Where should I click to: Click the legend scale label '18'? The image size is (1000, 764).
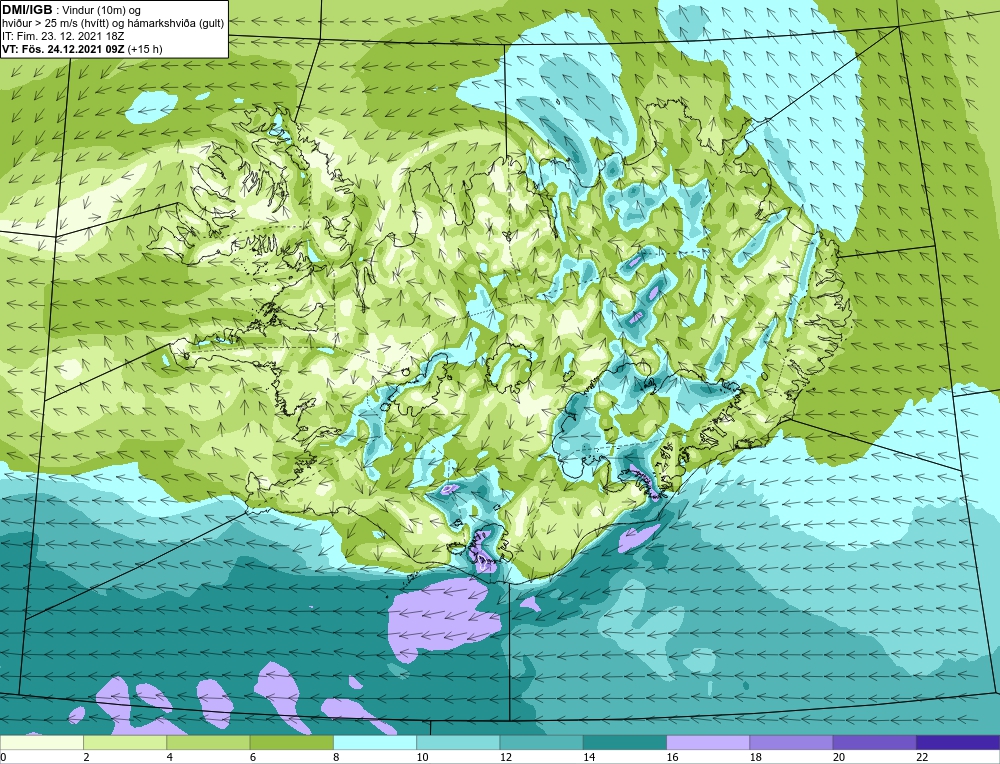point(755,757)
